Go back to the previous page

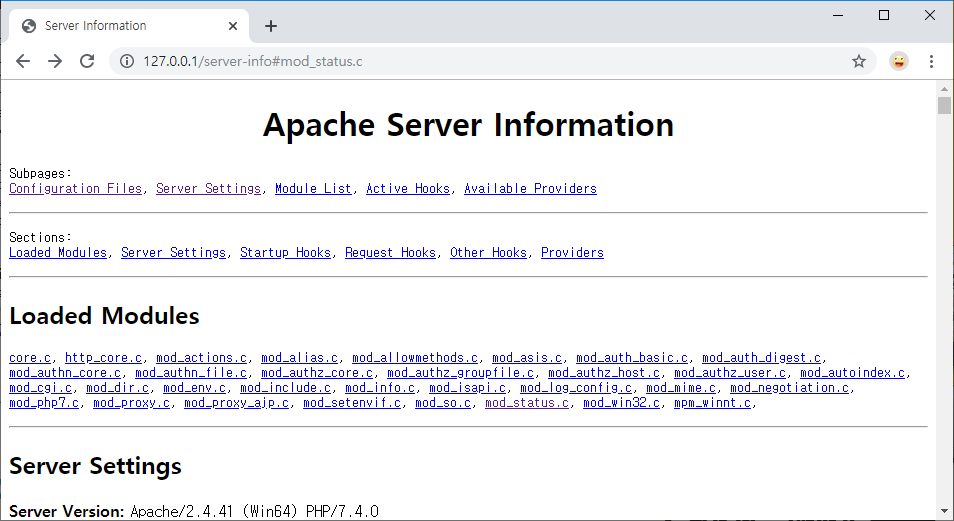(x=23, y=61)
